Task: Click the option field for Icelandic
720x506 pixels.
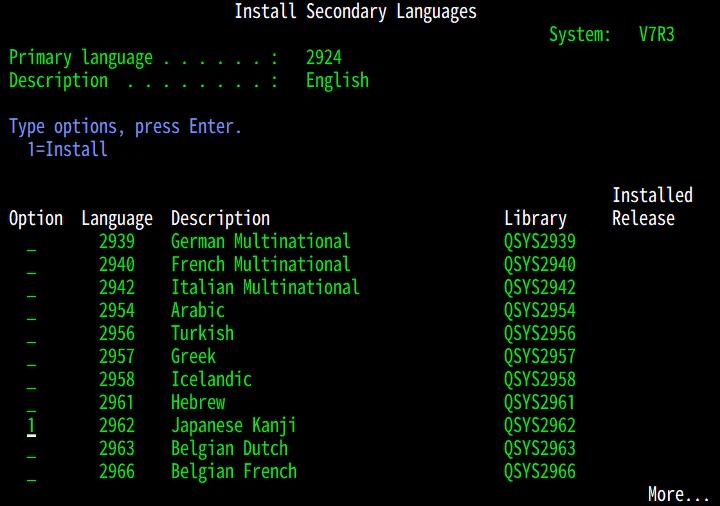Action: (x=31, y=380)
